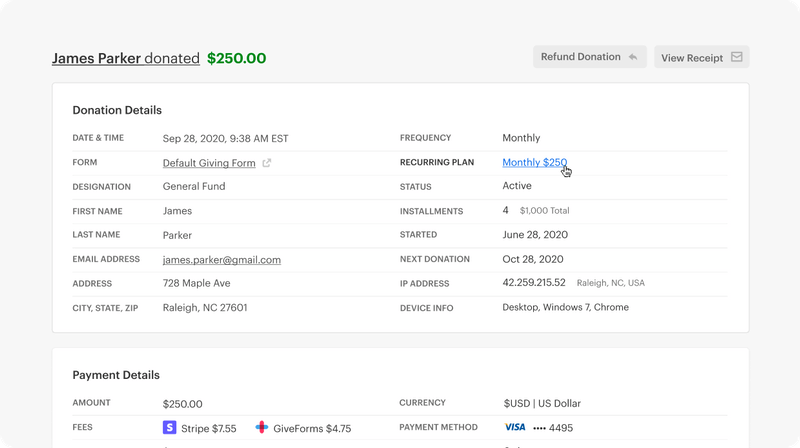The height and width of the screenshot is (448, 800).
Task: Click the Donation Details heading
Action: point(117,110)
